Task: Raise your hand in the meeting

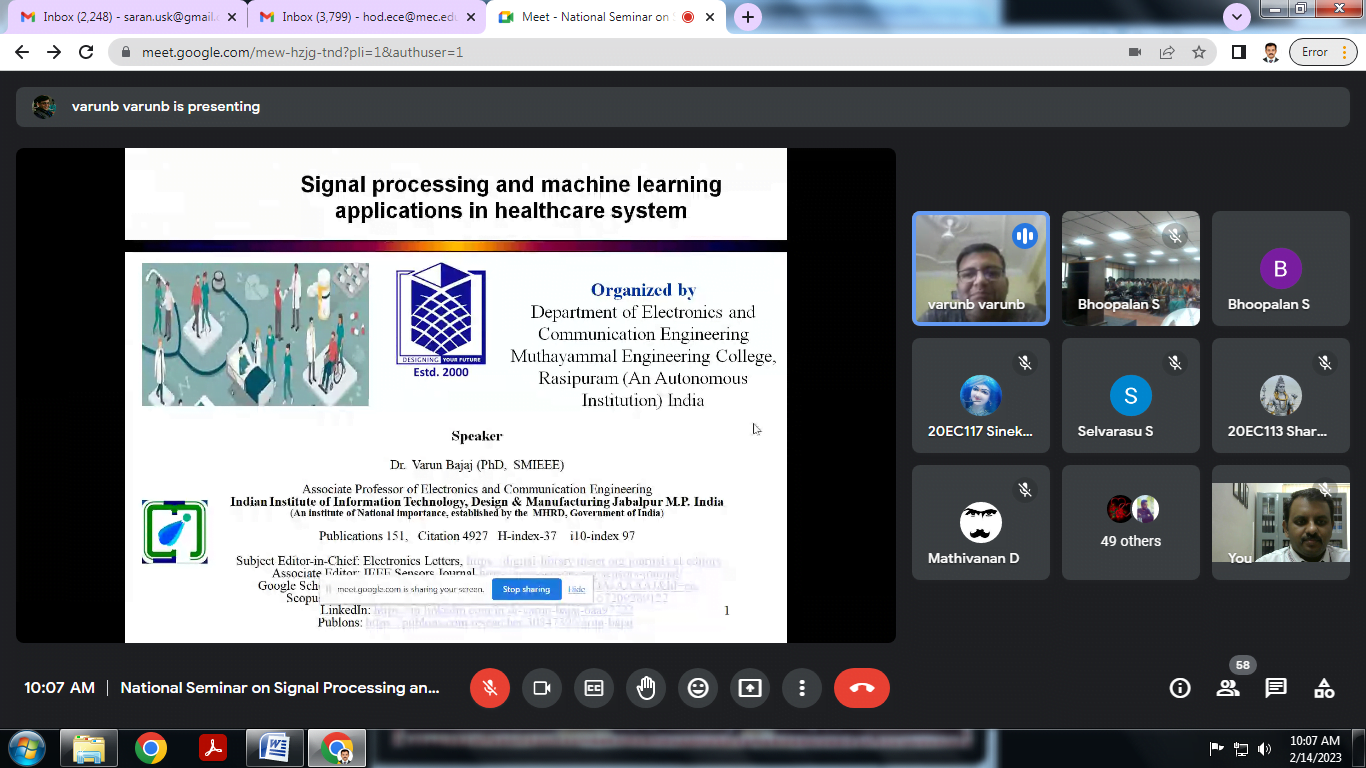Action: tap(646, 688)
